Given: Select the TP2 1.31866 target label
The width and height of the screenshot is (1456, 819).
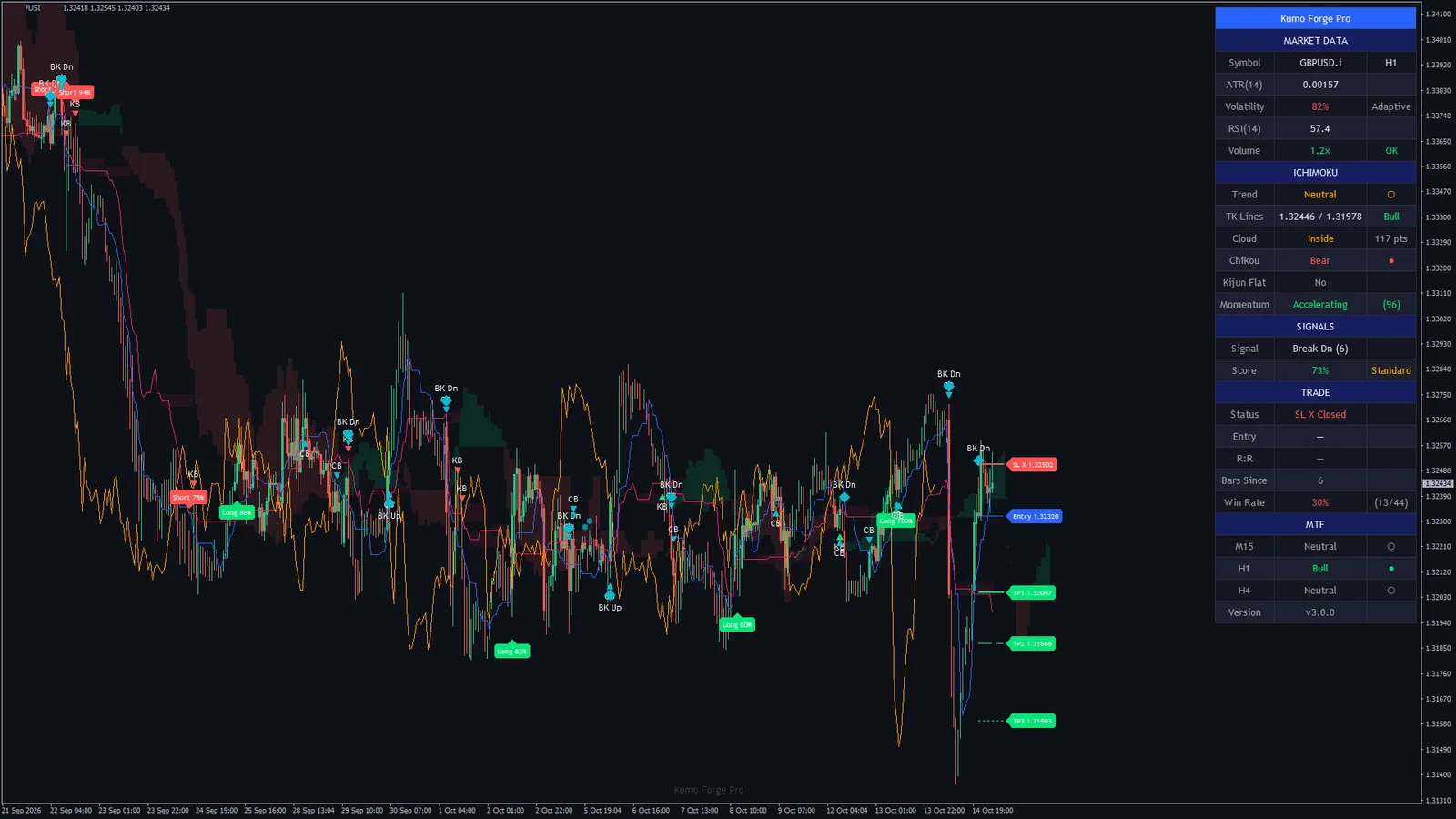Looking at the screenshot, I should click(x=1032, y=643).
